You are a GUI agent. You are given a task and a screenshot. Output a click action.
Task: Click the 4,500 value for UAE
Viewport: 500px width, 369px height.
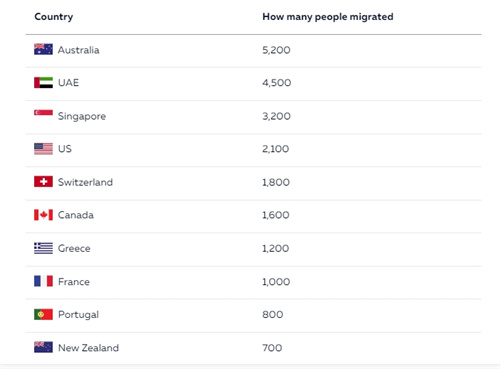277,83
